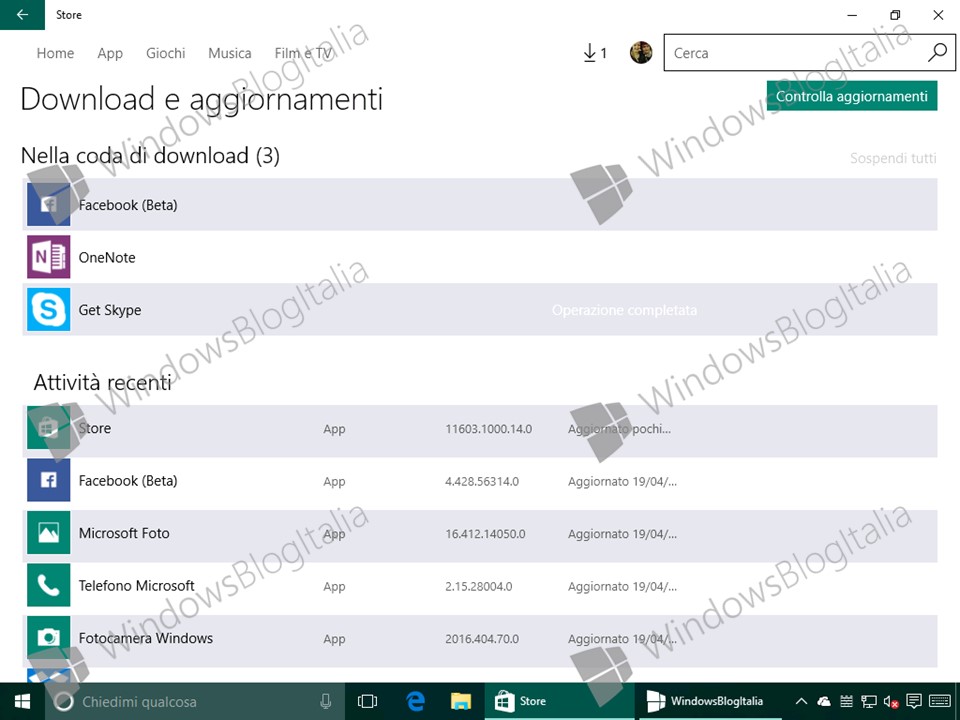
Task: Select Facebook (Beta) name in recent activity
Action: tap(128, 481)
